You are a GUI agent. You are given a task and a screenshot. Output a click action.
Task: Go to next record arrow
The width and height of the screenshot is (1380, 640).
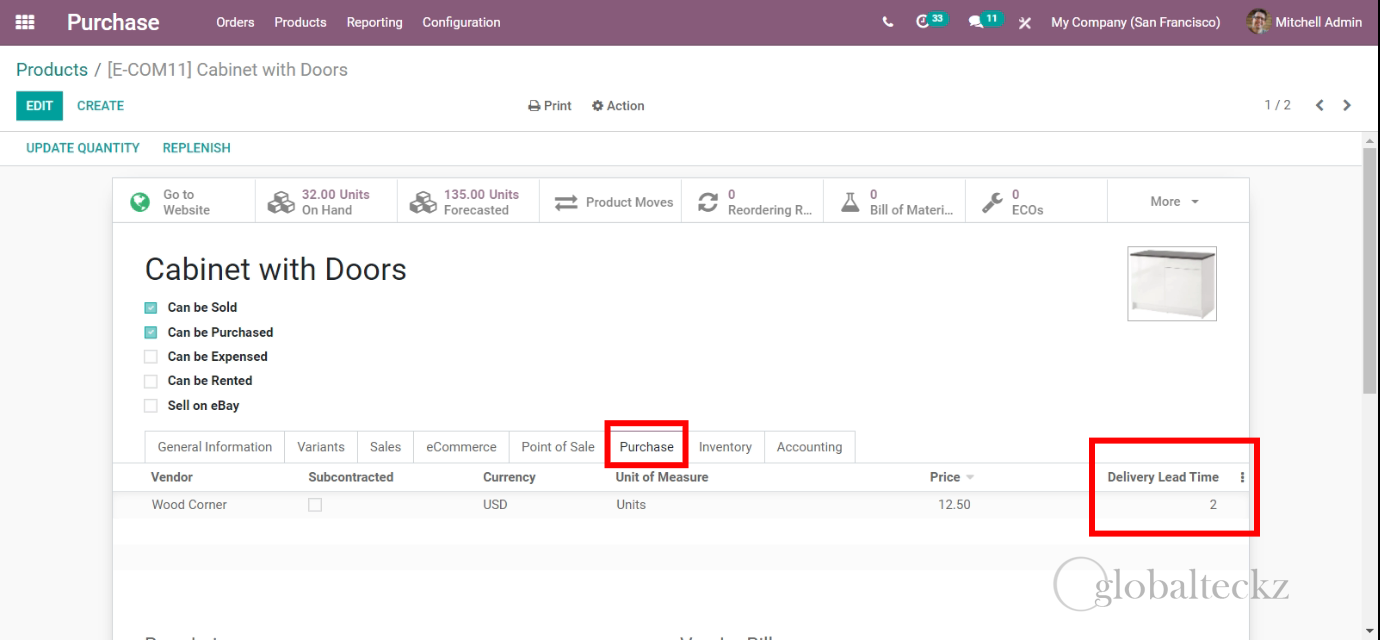pos(1347,105)
